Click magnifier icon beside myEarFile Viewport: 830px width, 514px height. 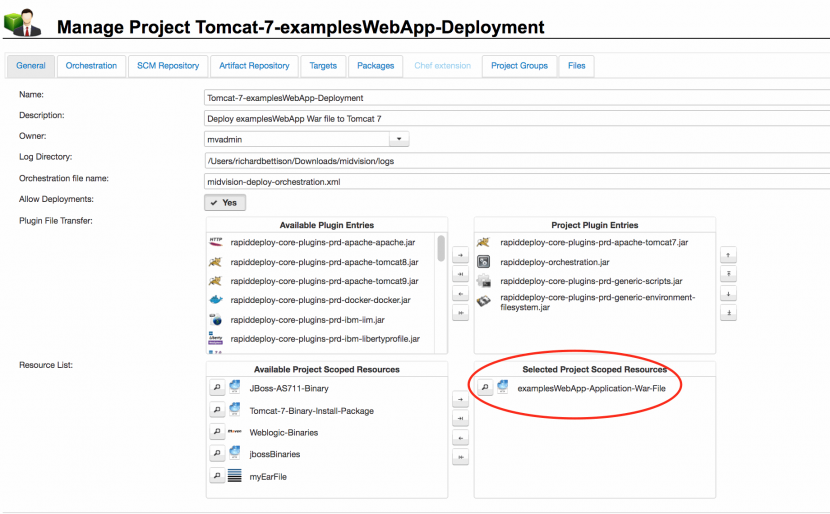(x=216, y=476)
